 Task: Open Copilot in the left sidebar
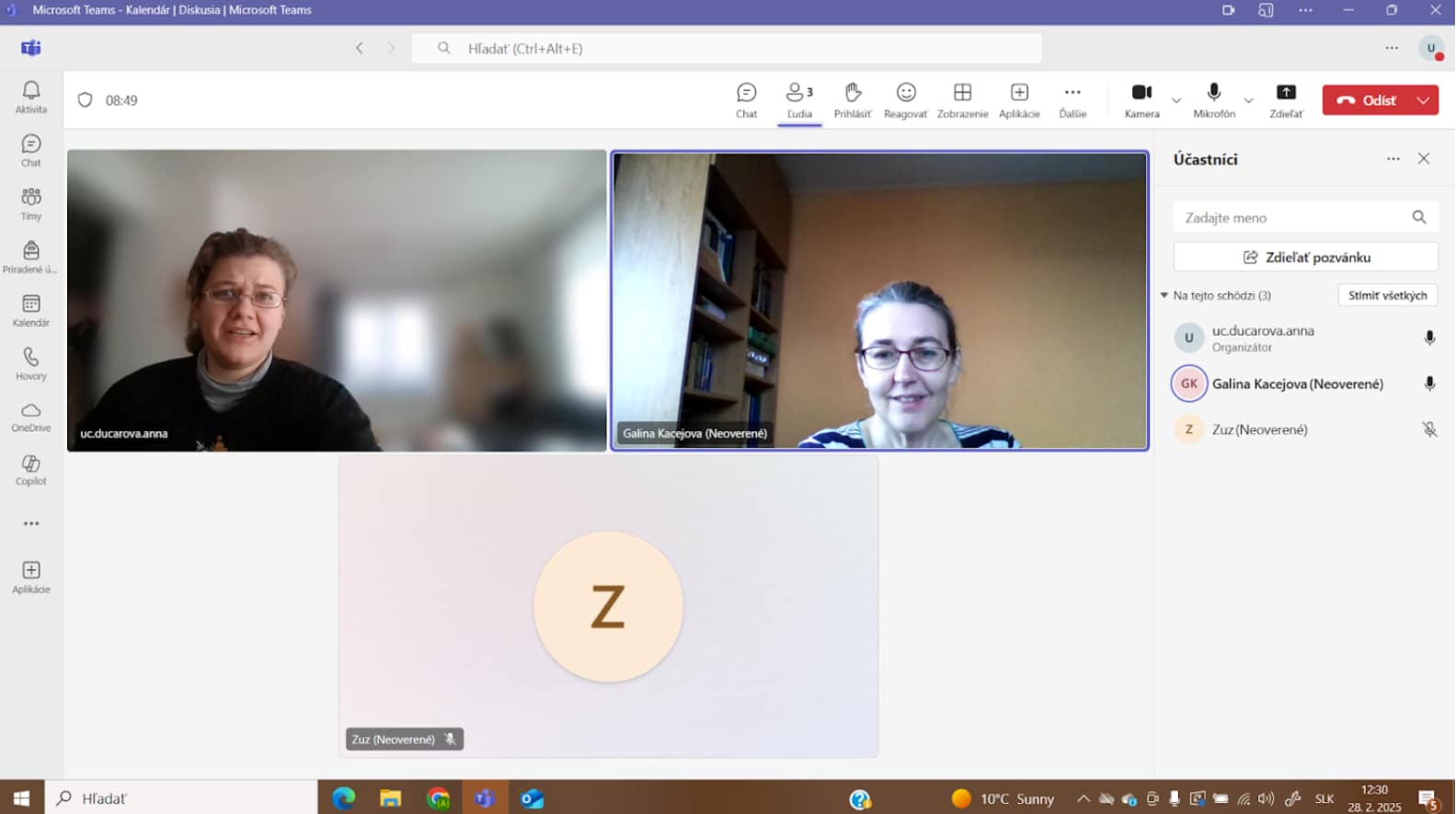pyautogui.click(x=30, y=470)
